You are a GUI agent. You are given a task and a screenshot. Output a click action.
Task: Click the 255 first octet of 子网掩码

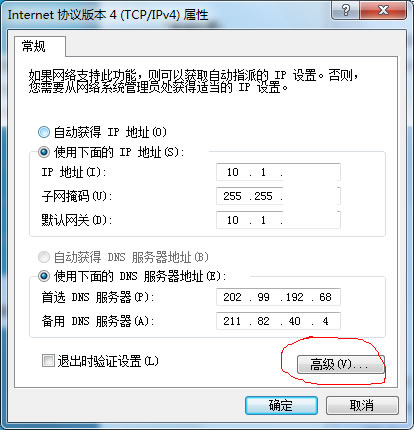click(232, 196)
